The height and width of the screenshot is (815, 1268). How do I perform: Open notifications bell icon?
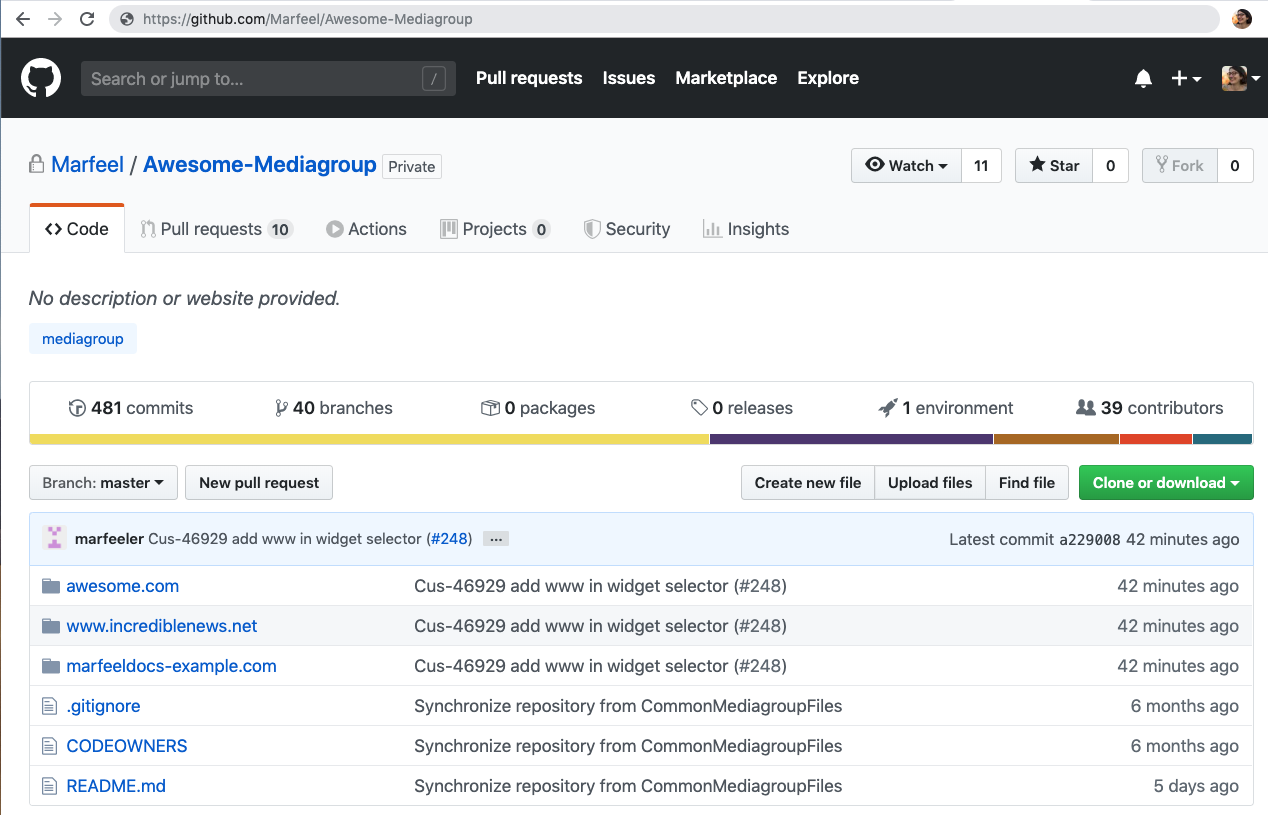pyautogui.click(x=1144, y=79)
